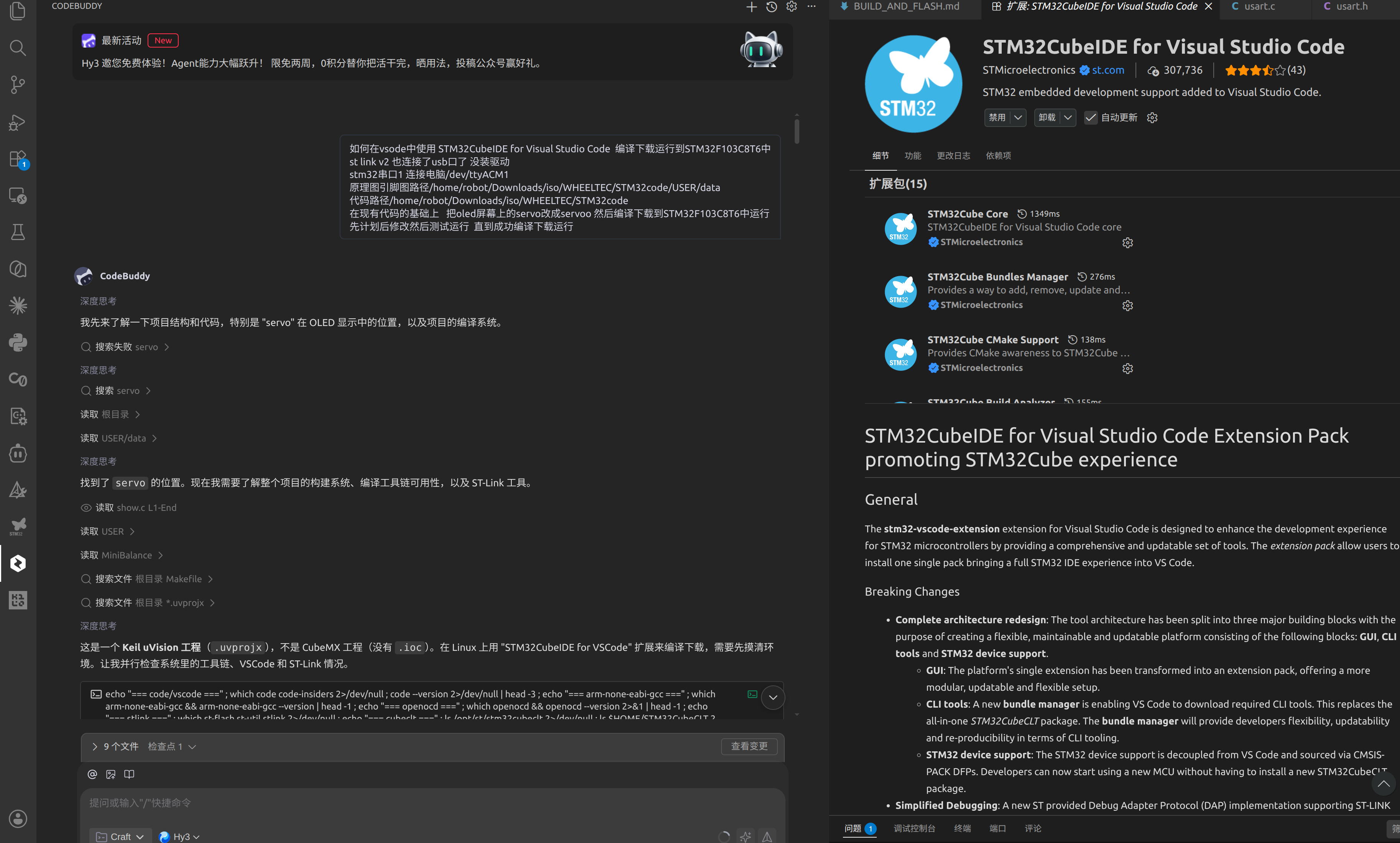1400x843 pixels.
Task: Click the @ mention icon above the chat input
Action: point(92,774)
